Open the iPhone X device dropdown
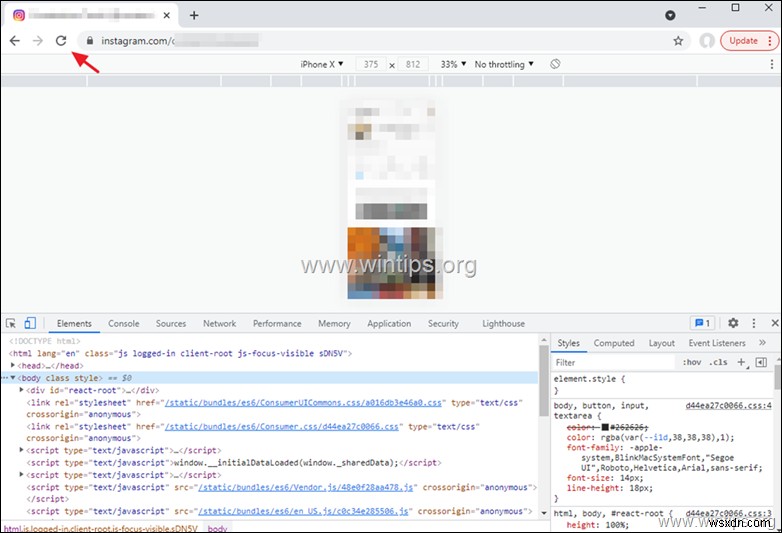This screenshot has height=533, width=782. point(322,64)
